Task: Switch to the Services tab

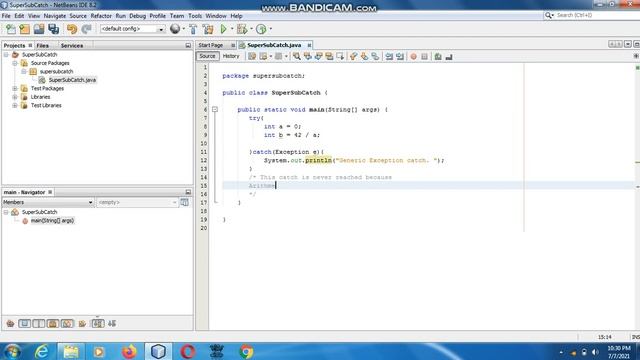Action: click(x=72, y=45)
